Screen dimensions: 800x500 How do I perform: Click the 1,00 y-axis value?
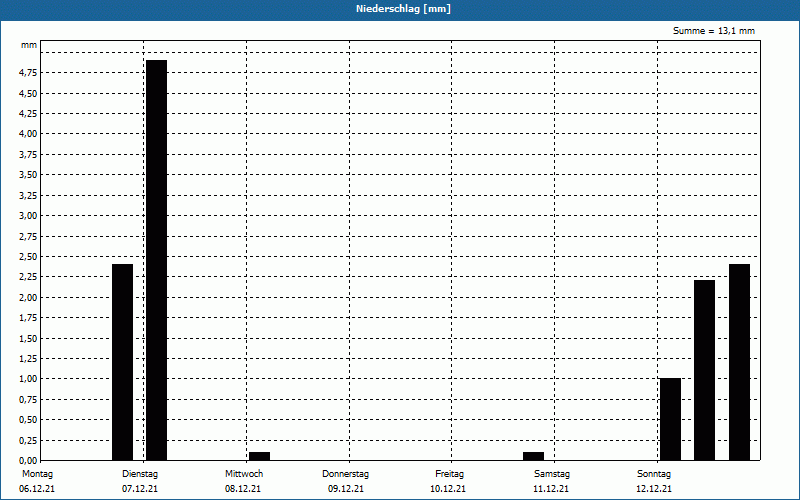pyautogui.click(x=28, y=379)
